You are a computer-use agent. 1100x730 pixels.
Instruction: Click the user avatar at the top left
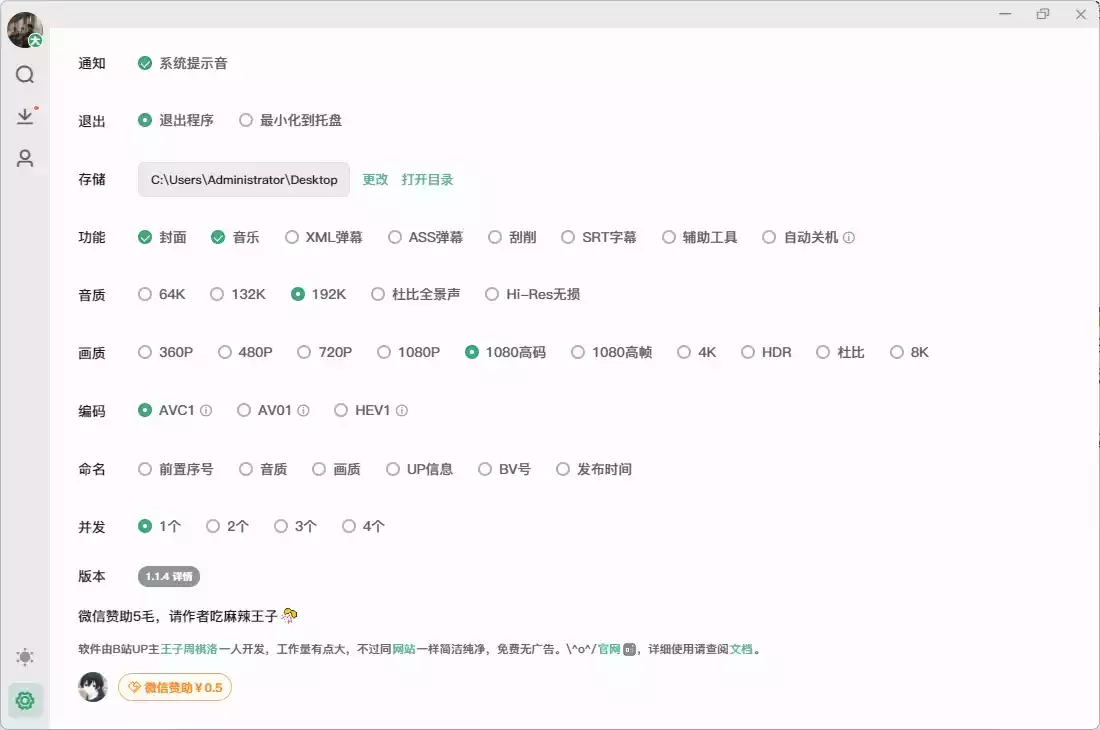pos(24,29)
